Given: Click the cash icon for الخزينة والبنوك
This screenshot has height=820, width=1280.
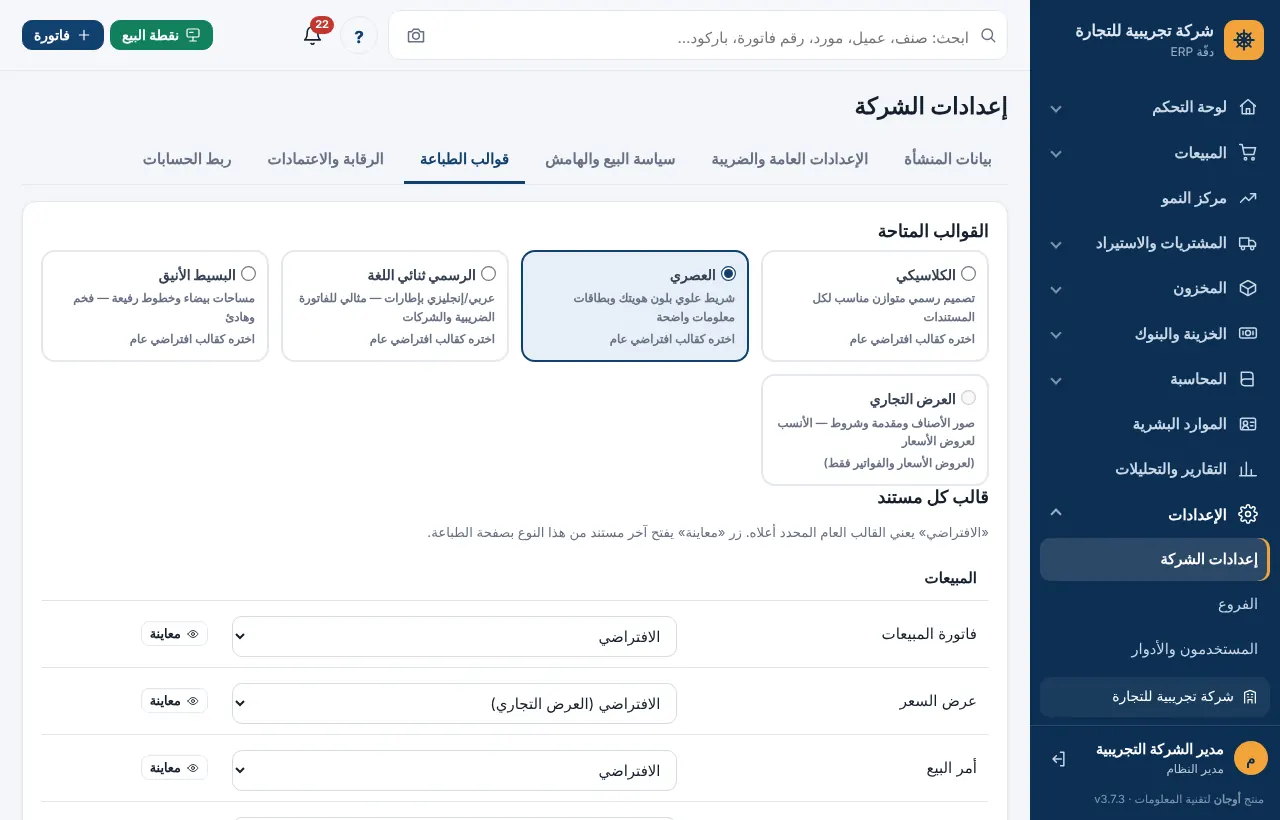Looking at the screenshot, I should (x=1247, y=334).
